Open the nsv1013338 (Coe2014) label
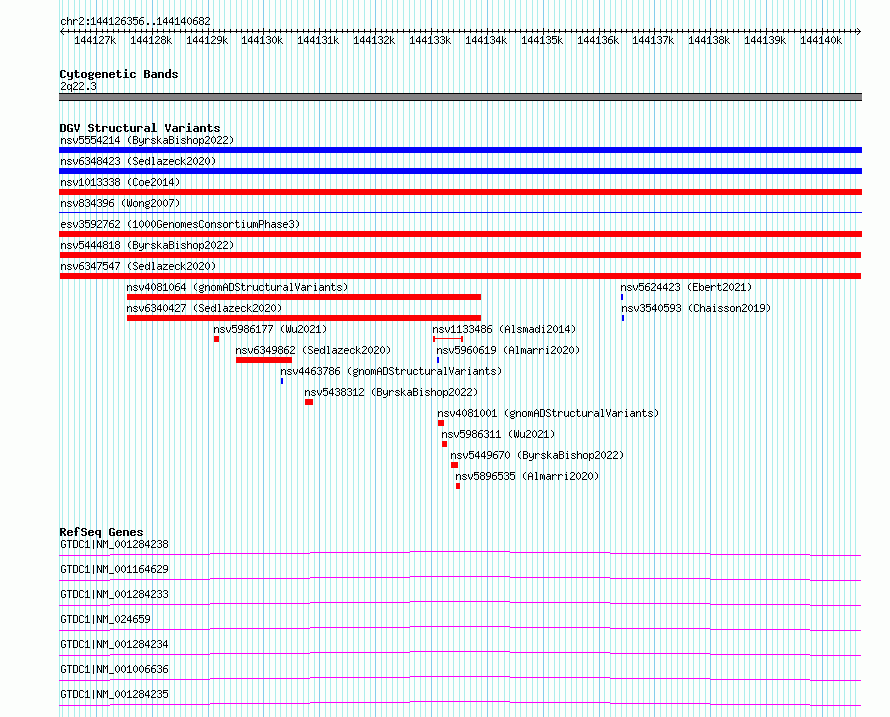 (120, 182)
